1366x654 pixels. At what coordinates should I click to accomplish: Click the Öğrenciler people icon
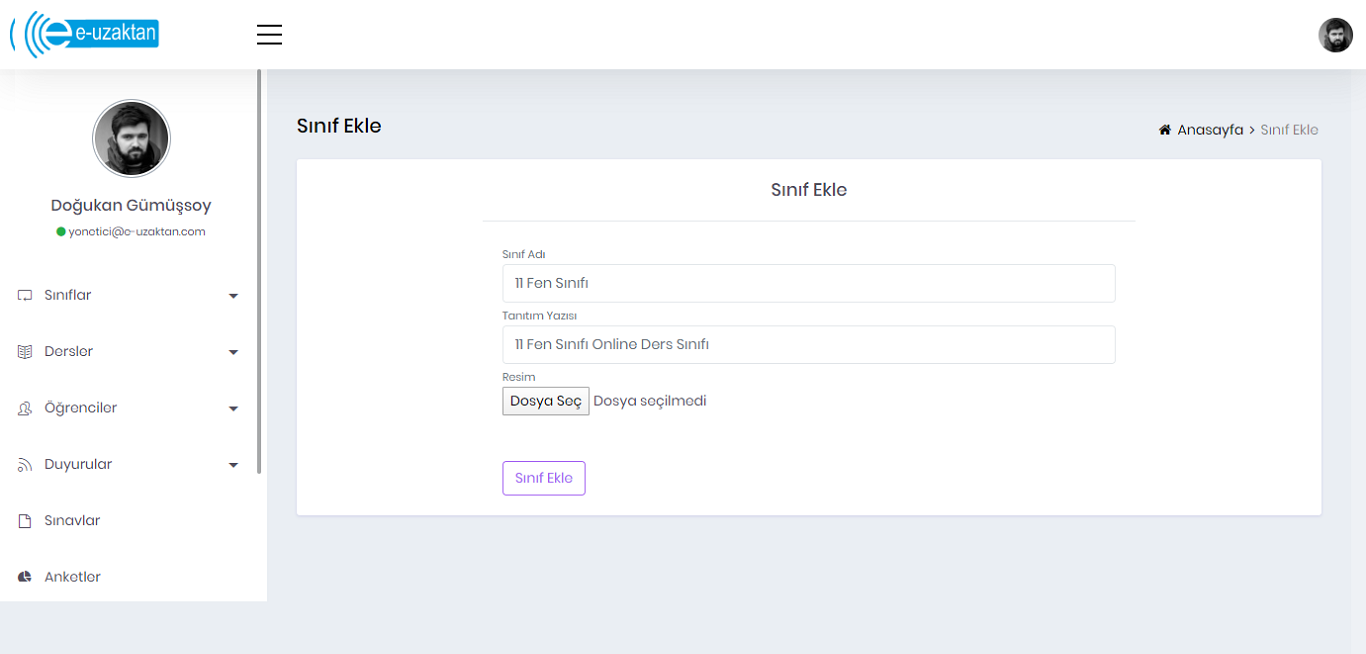pyautogui.click(x=25, y=409)
